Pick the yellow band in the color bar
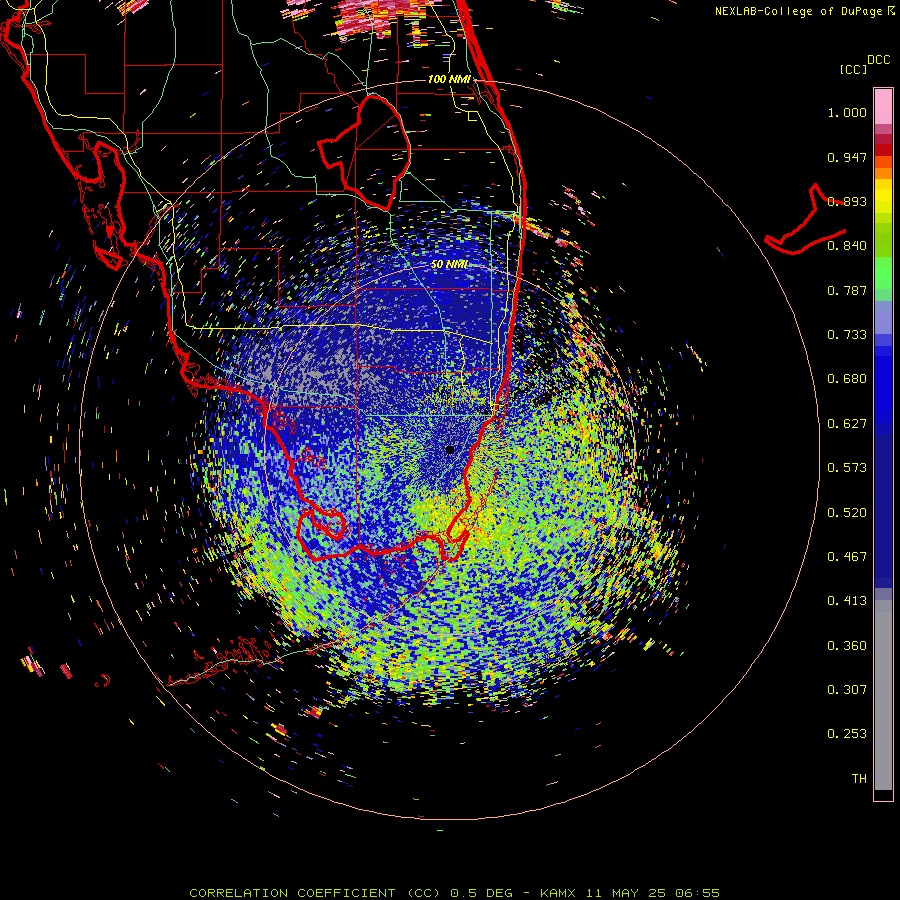This screenshot has height=900, width=900. (x=883, y=195)
